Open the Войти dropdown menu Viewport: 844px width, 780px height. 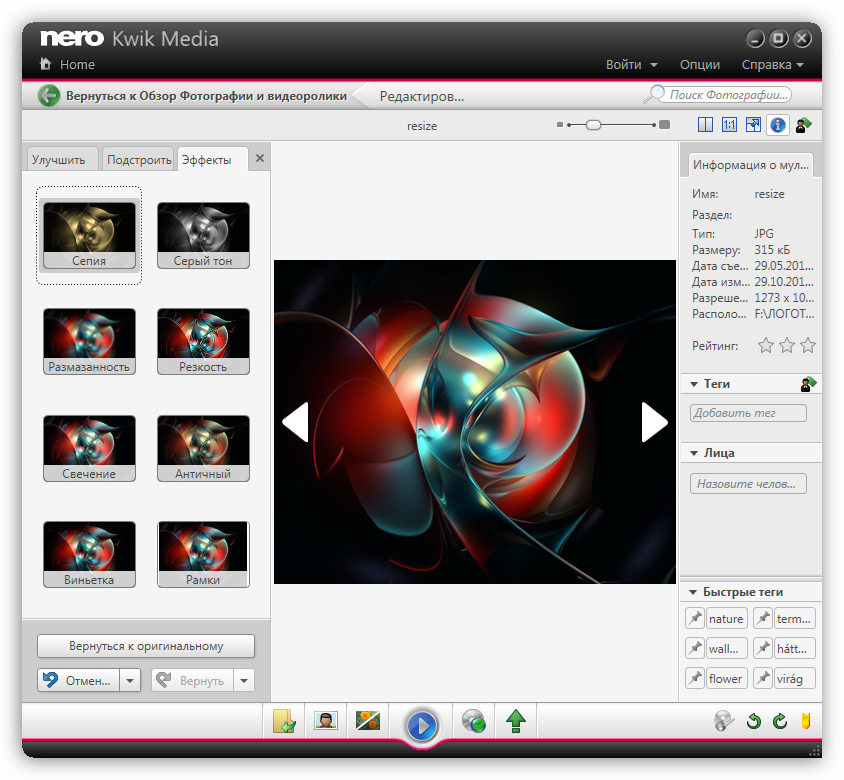tap(631, 64)
